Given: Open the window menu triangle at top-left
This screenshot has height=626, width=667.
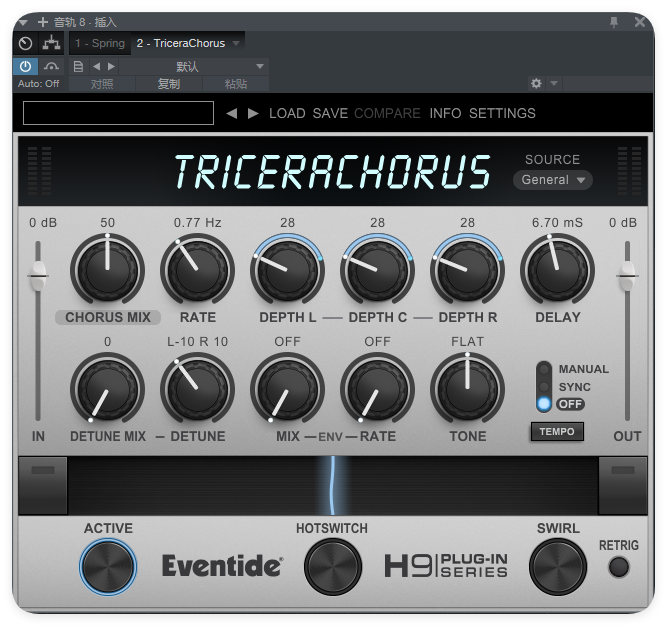Looking at the screenshot, I should [23, 22].
